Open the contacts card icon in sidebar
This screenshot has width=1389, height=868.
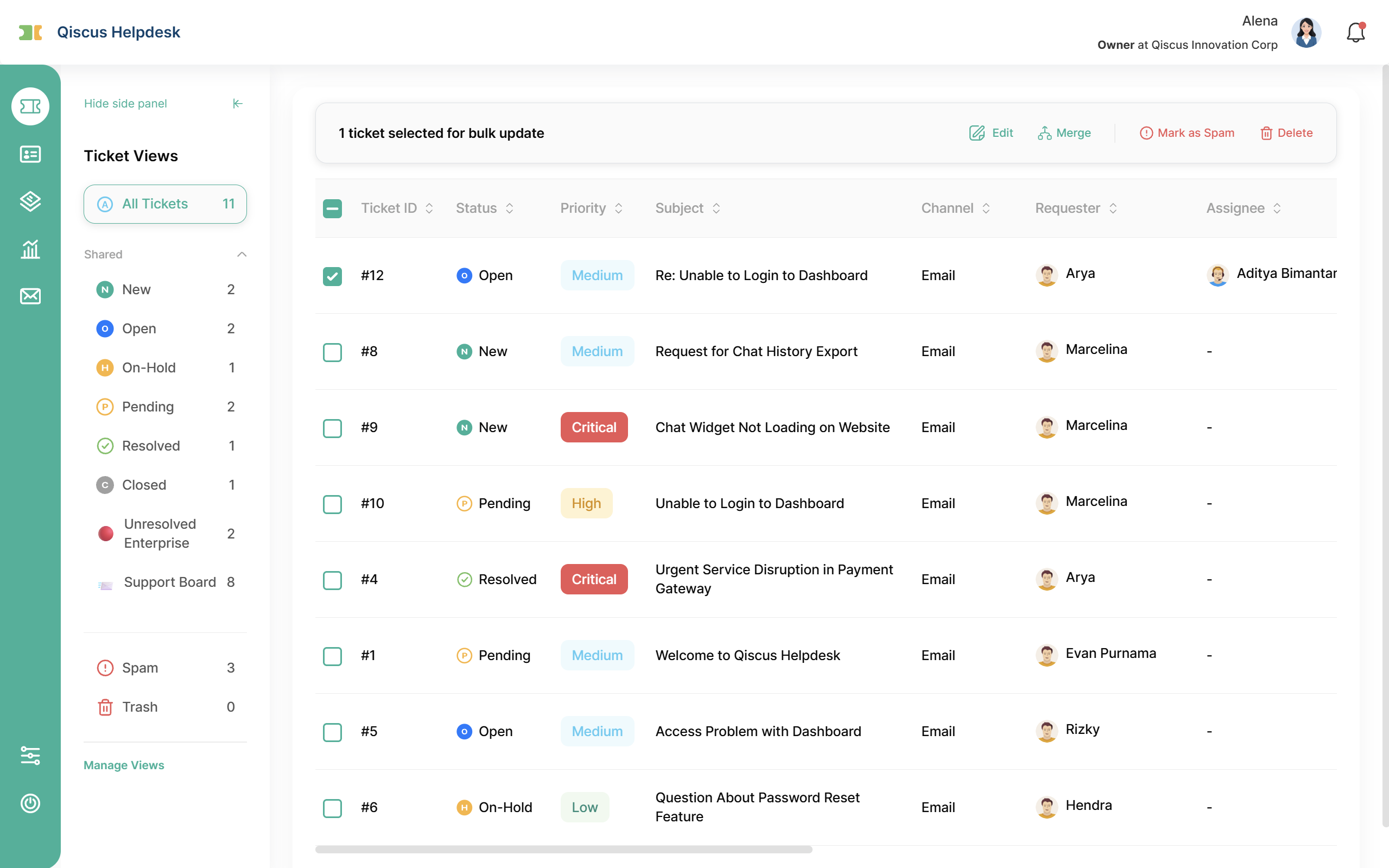(x=30, y=154)
